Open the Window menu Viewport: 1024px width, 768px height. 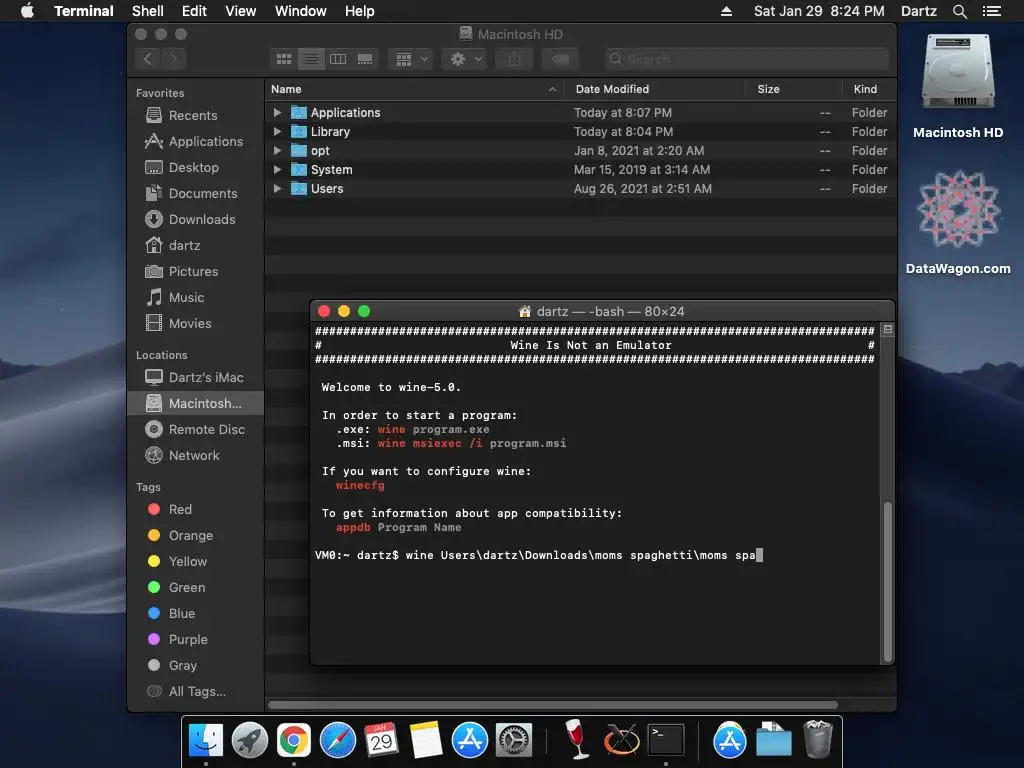[x=300, y=11]
